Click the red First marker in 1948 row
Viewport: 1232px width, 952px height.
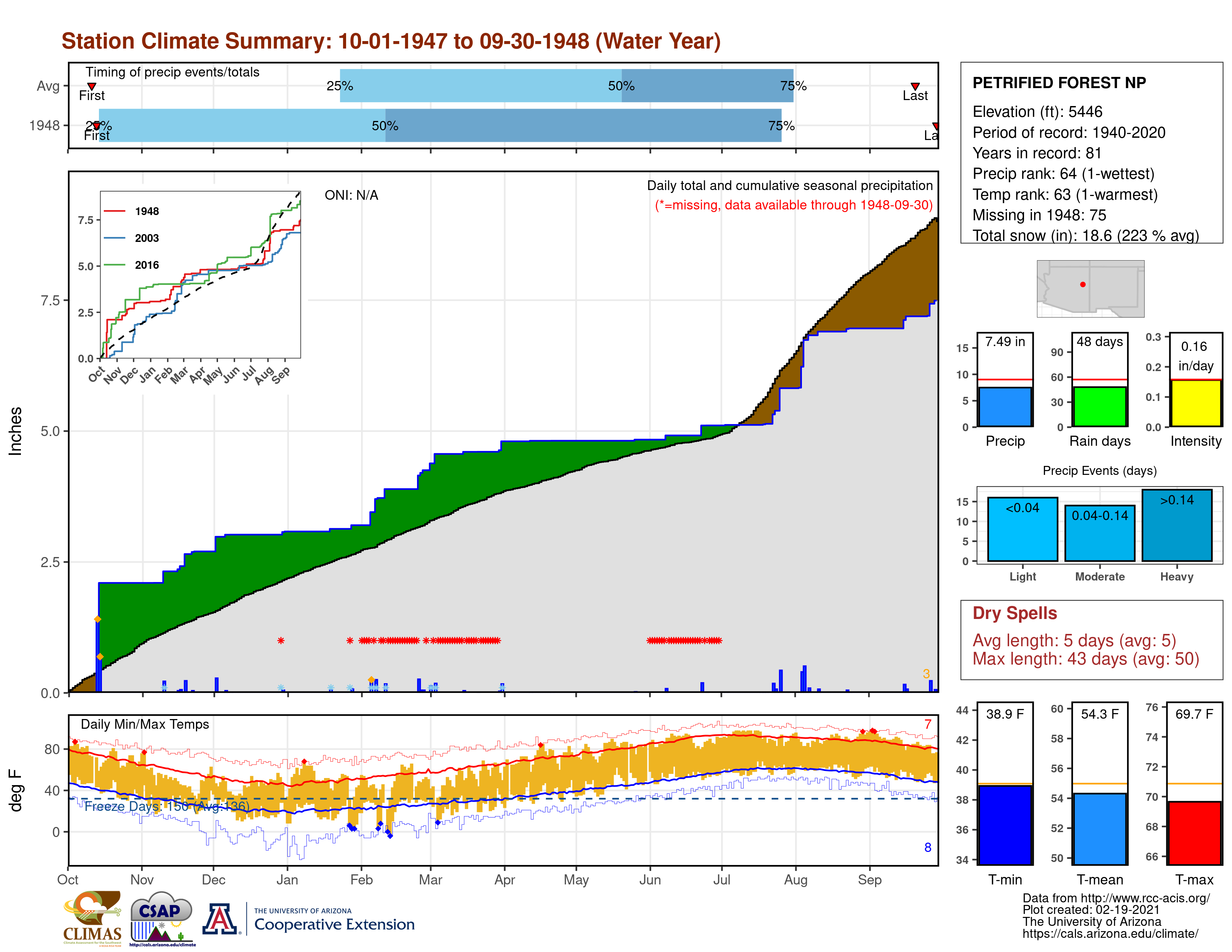pos(96,126)
